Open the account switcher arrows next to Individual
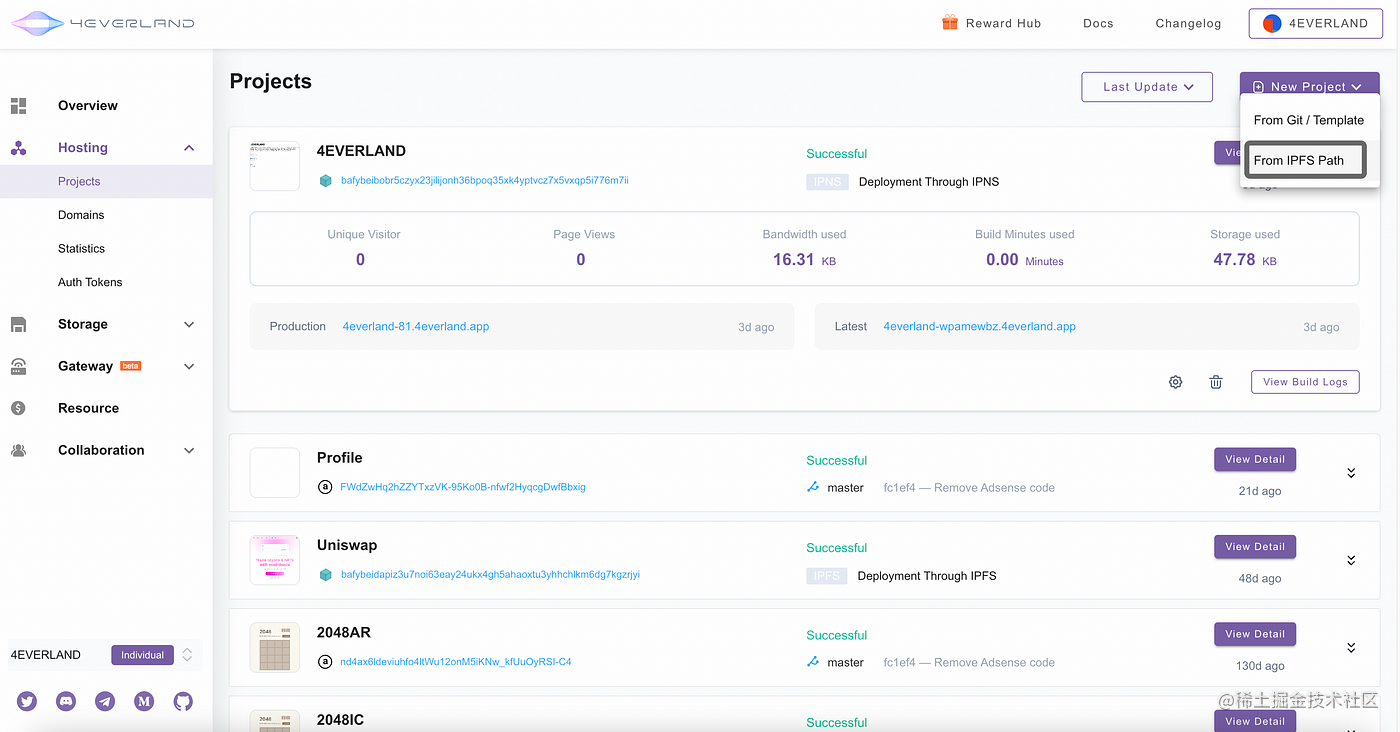This screenshot has width=1400, height=732. coord(187,655)
